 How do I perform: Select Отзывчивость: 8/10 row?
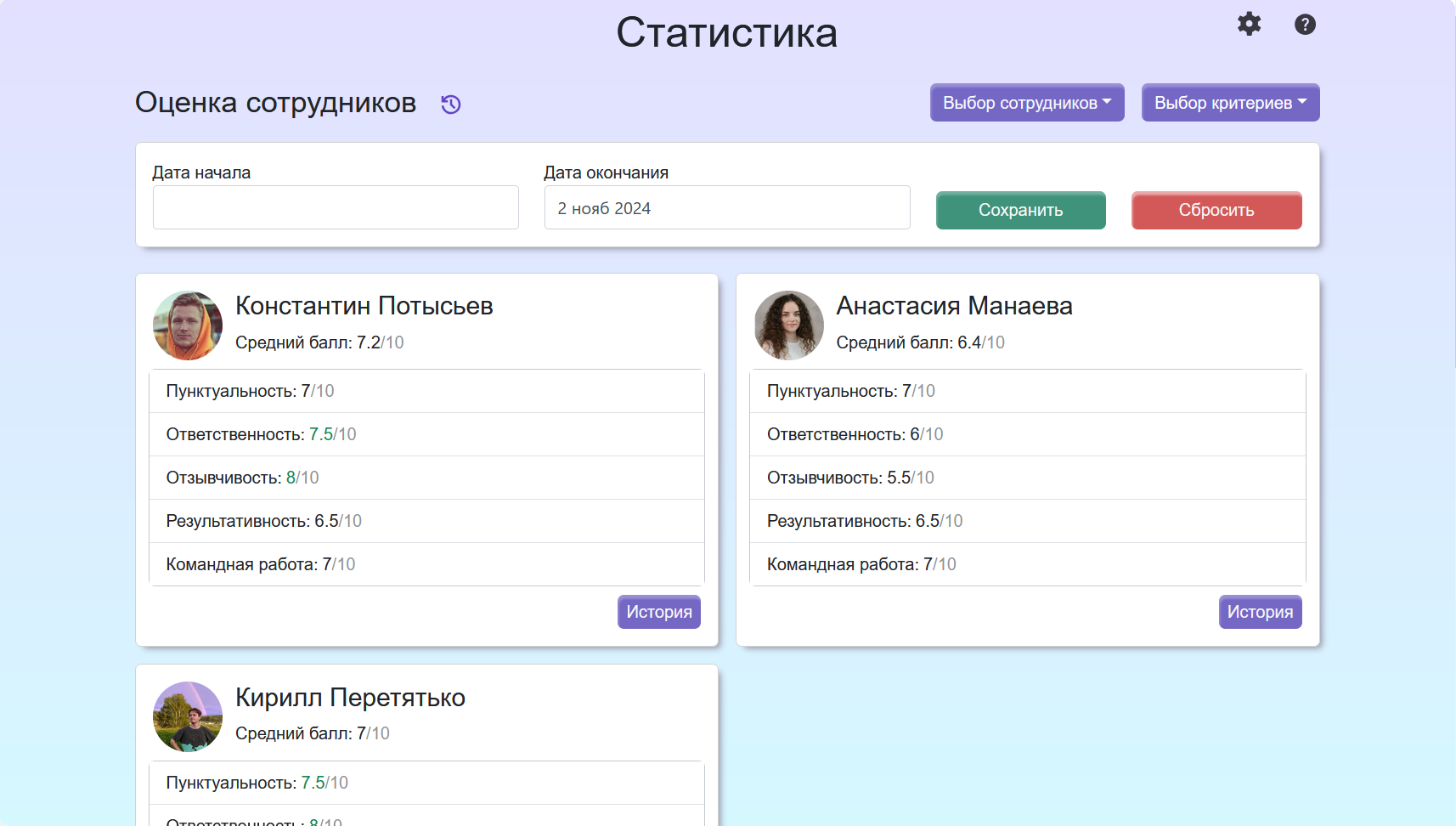coord(426,478)
